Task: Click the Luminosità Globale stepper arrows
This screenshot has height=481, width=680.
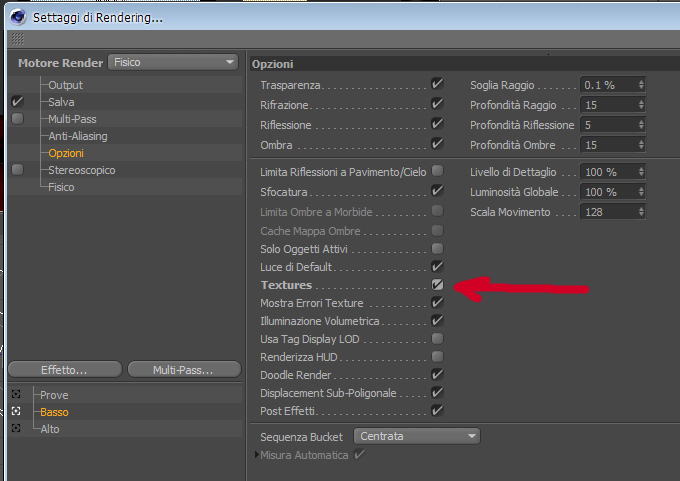Action: [641, 192]
